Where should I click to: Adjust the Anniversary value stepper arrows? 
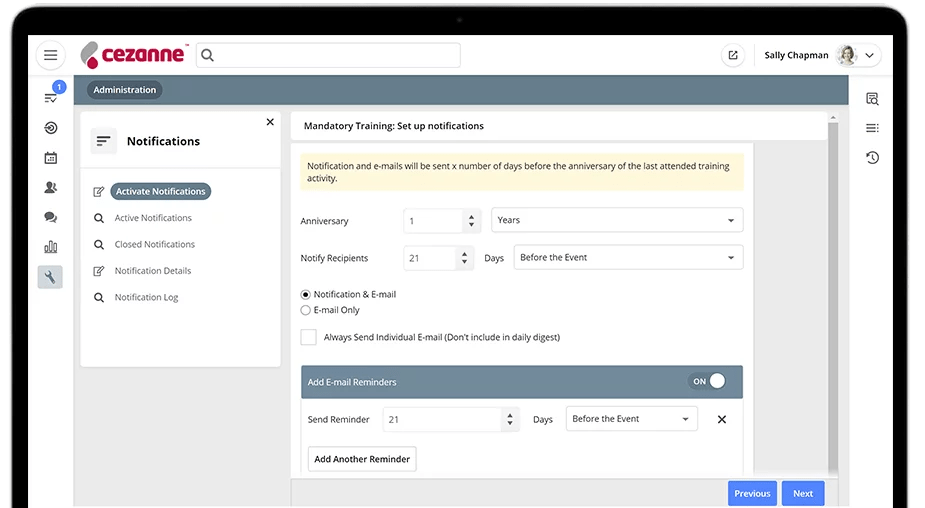[x=471, y=221]
